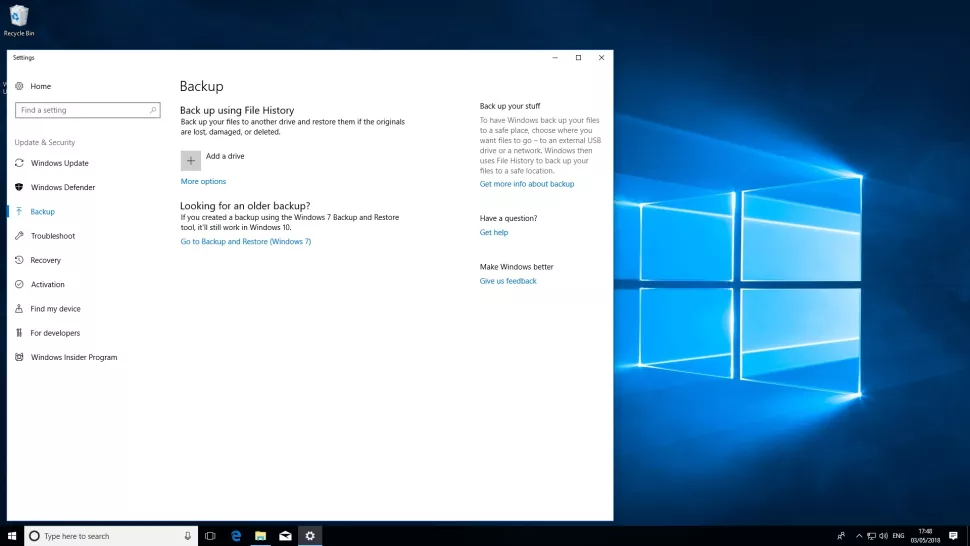
Task: Open the clock and date in taskbar
Action: pos(925,535)
